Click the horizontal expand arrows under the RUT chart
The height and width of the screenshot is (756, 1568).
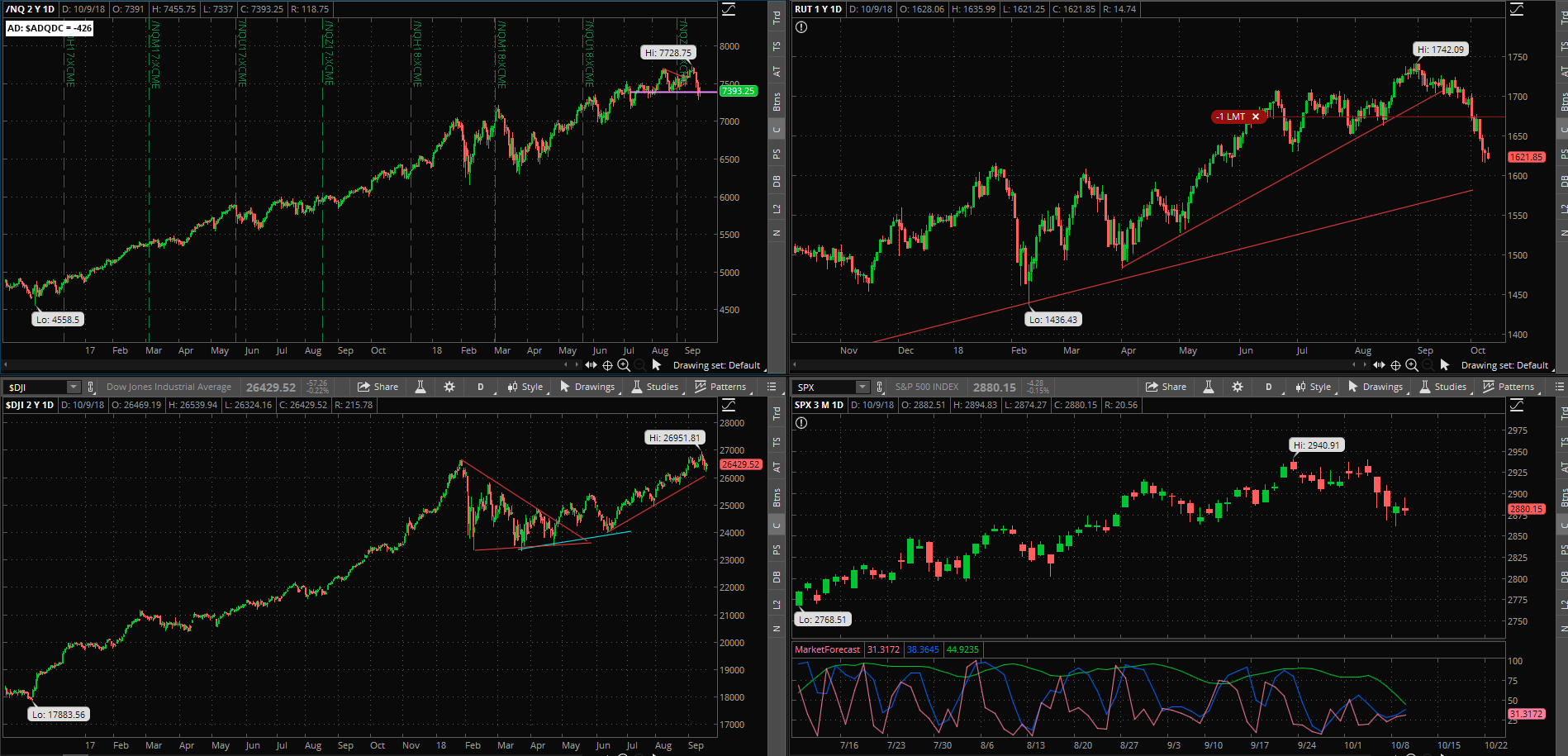click(1379, 364)
